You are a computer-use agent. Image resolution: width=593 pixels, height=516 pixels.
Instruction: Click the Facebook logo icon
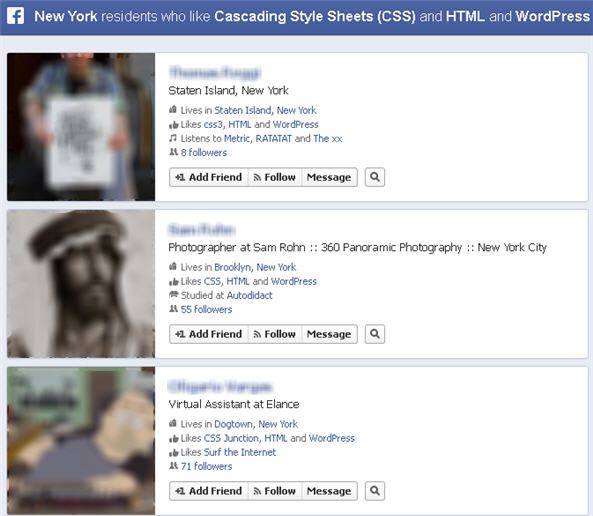coord(16,16)
